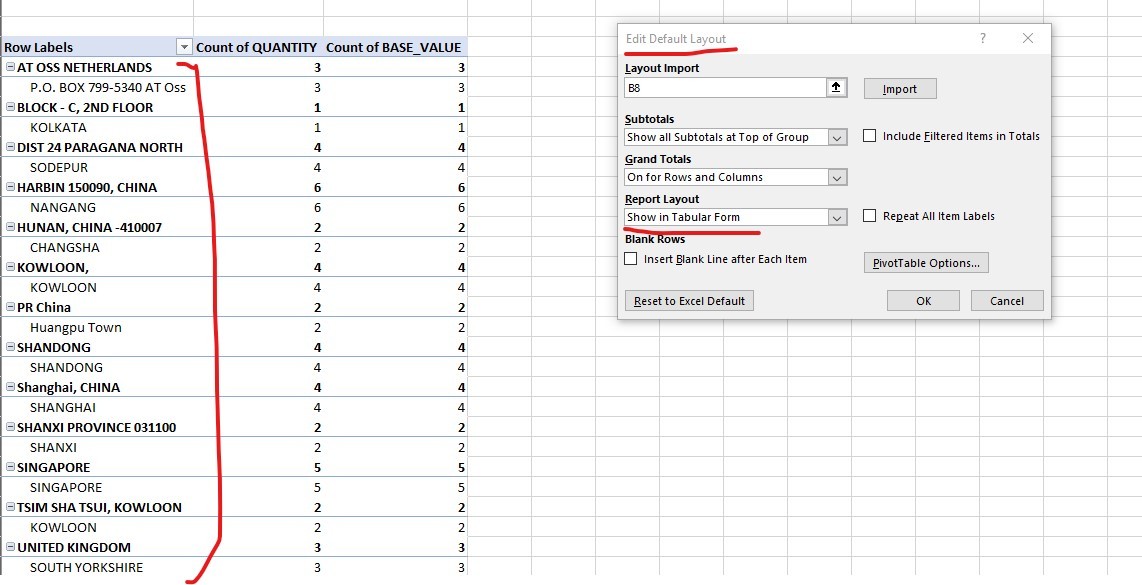
Task: Collapse the KOWLOON, group
Action: tap(10, 268)
